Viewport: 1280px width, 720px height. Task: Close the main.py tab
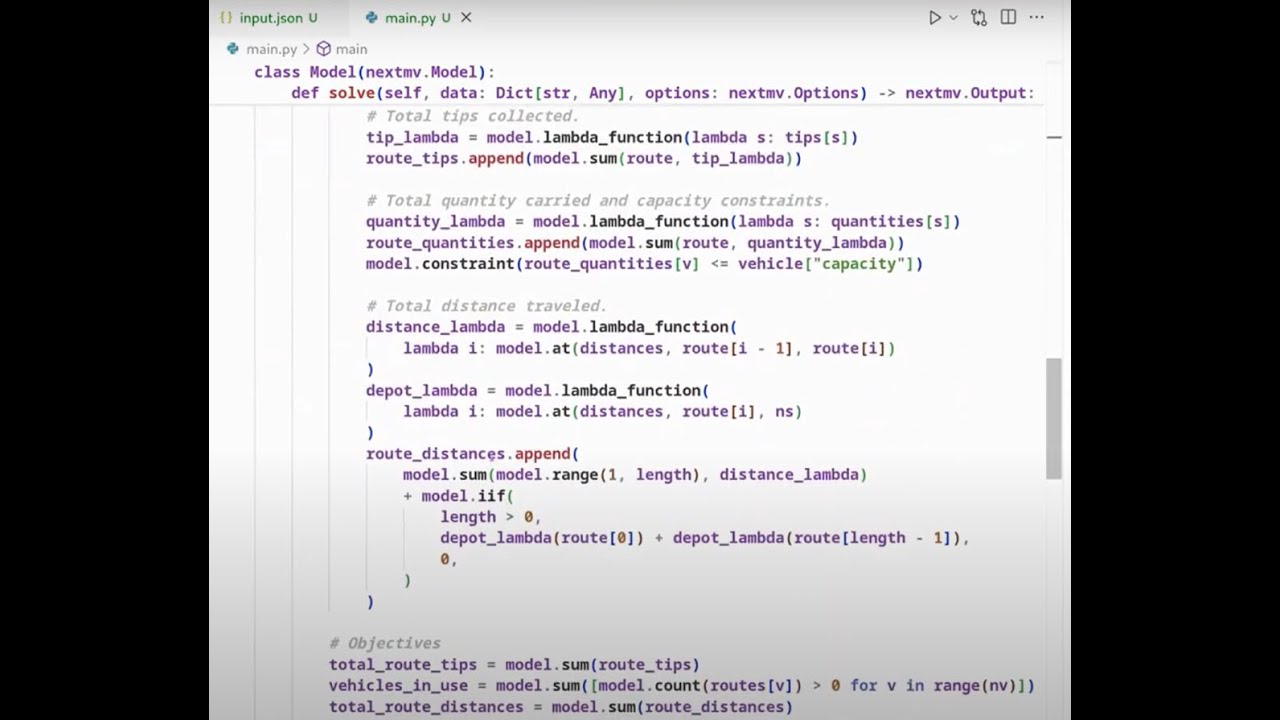(x=466, y=18)
